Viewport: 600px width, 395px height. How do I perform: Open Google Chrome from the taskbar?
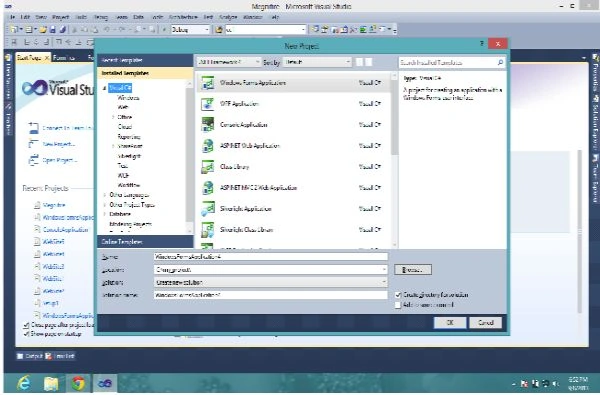78,383
